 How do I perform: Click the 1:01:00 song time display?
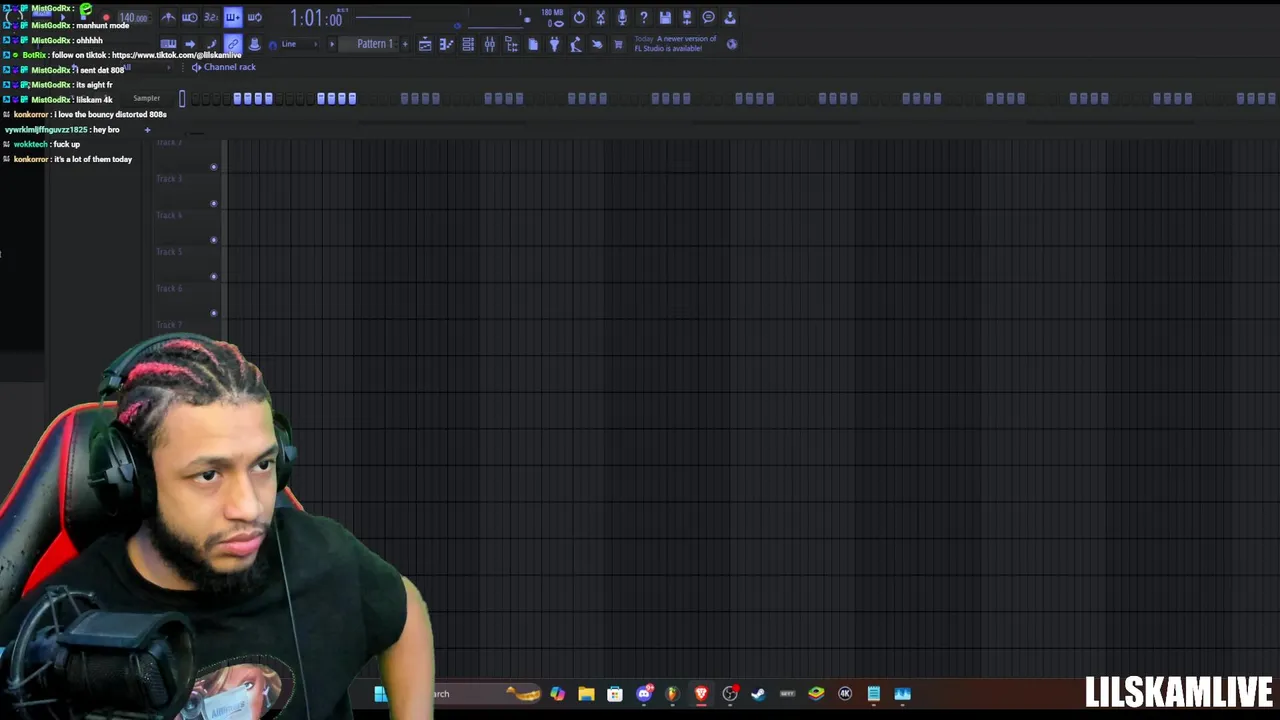(x=316, y=18)
